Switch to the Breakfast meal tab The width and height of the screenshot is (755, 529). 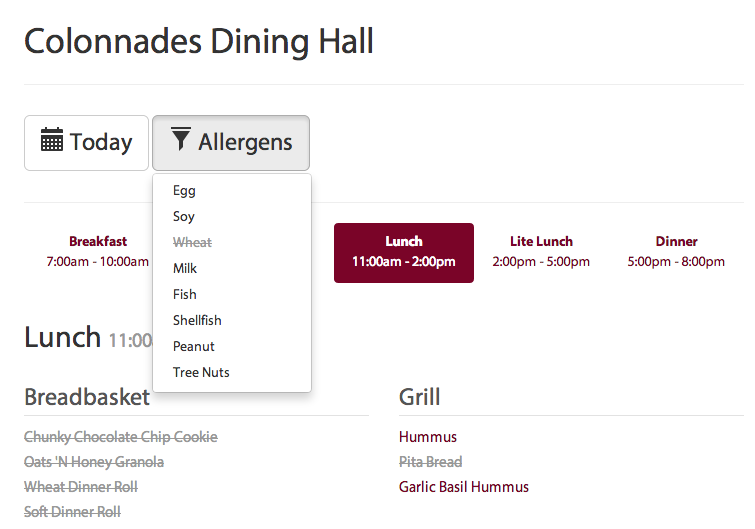pyautogui.click(x=98, y=252)
